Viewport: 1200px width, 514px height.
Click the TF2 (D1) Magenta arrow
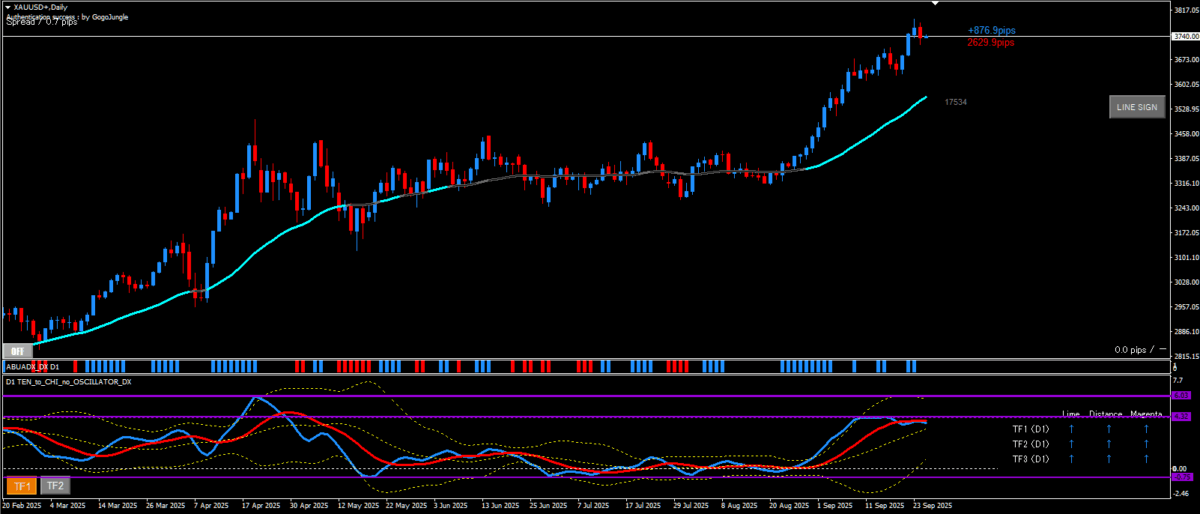tap(1146, 443)
